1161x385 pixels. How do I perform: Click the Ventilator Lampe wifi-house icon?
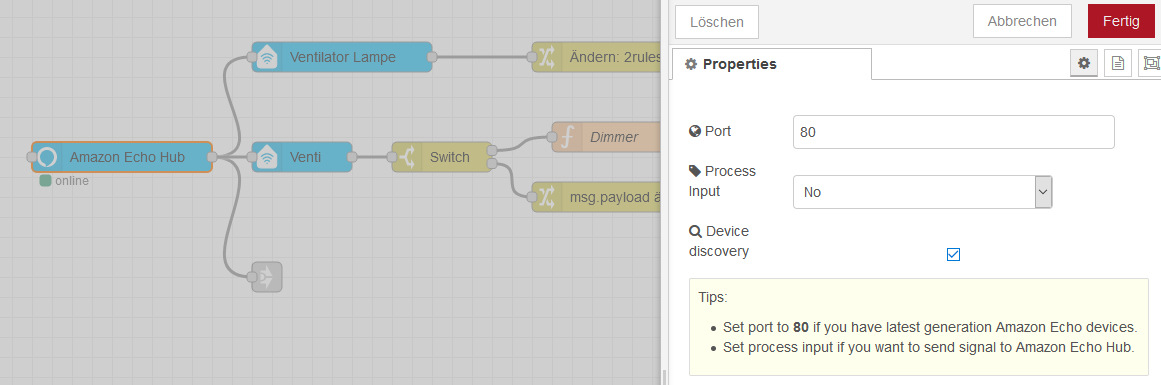coord(267,57)
